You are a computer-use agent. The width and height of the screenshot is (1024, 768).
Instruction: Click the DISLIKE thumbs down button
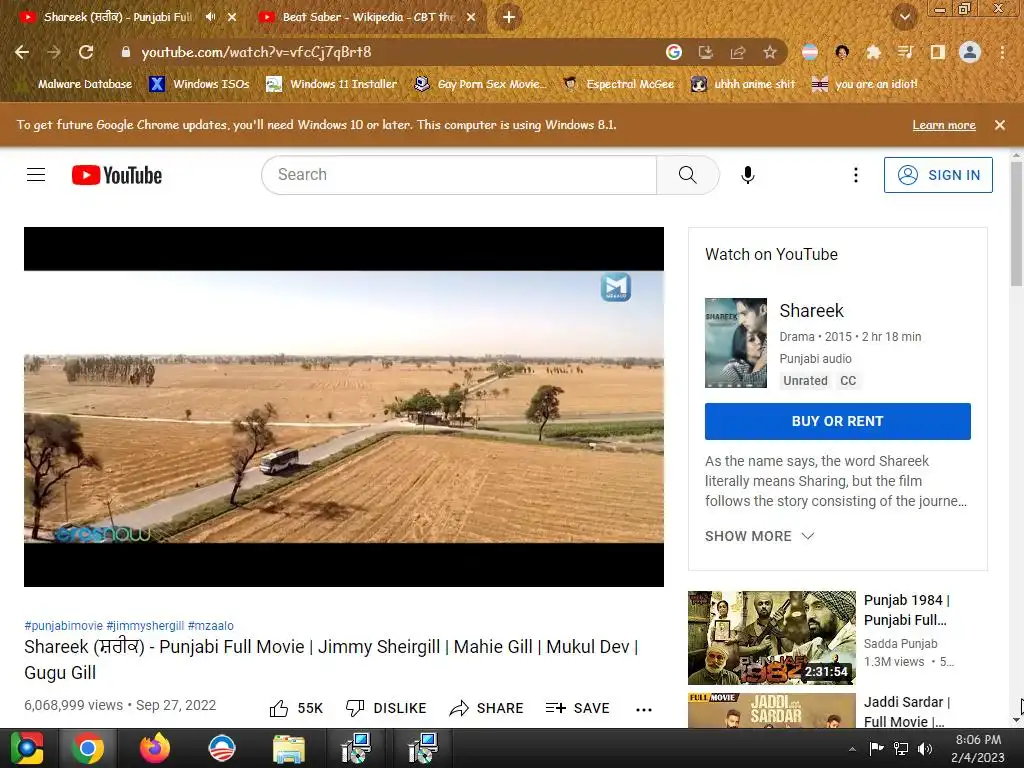386,709
